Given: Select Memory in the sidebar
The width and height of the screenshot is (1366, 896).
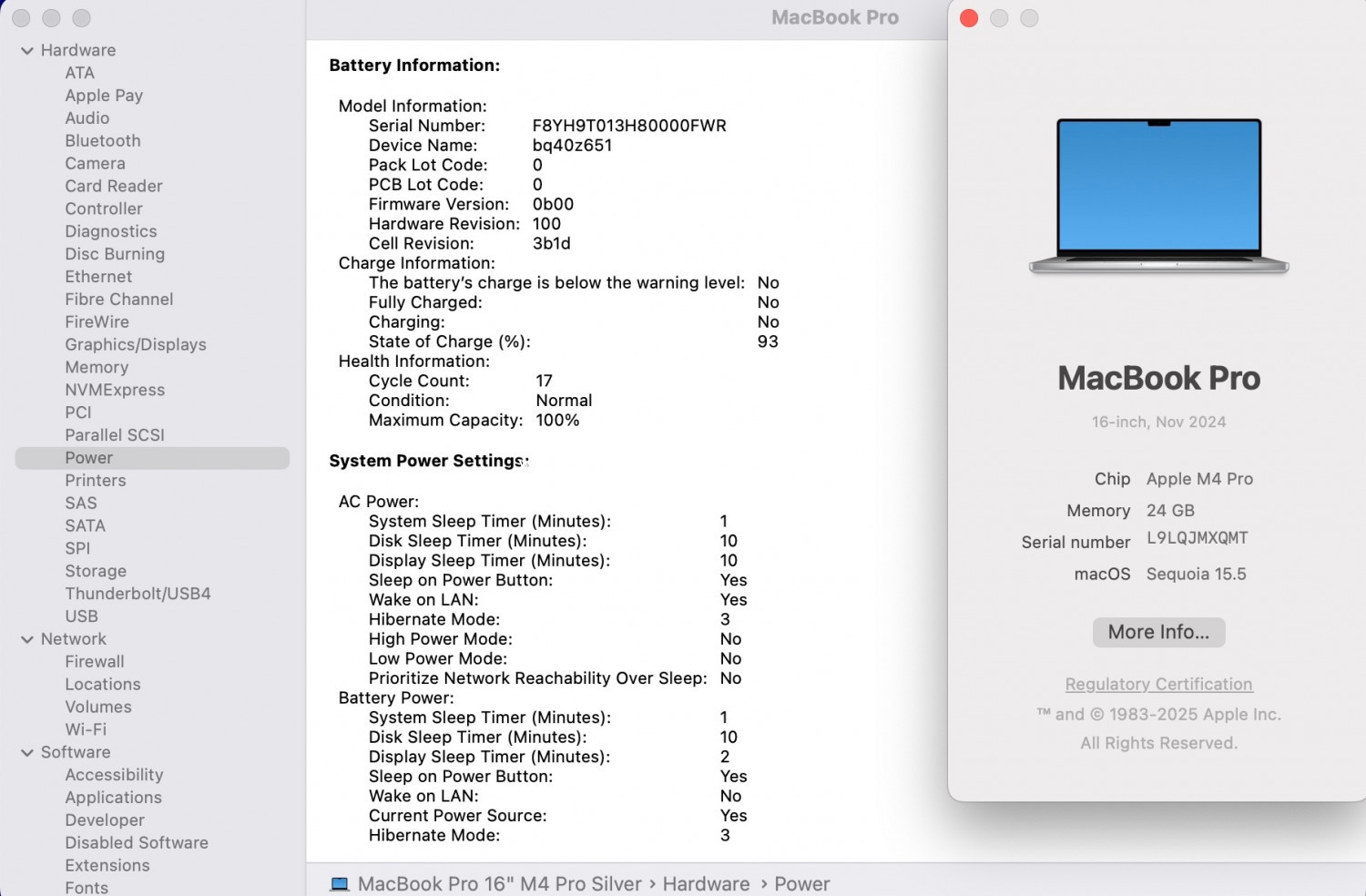Looking at the screenshot, I should pyautogui.click(x=97, y=367).
